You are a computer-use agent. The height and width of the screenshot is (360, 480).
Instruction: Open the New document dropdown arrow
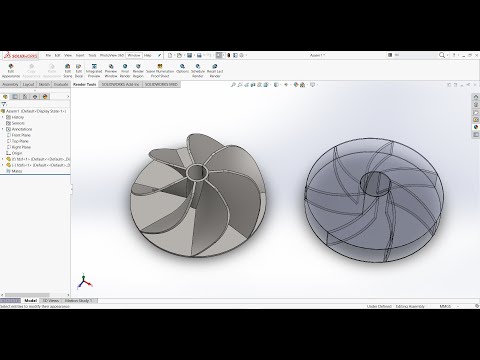pyautogui.click(x=174, y=55)
